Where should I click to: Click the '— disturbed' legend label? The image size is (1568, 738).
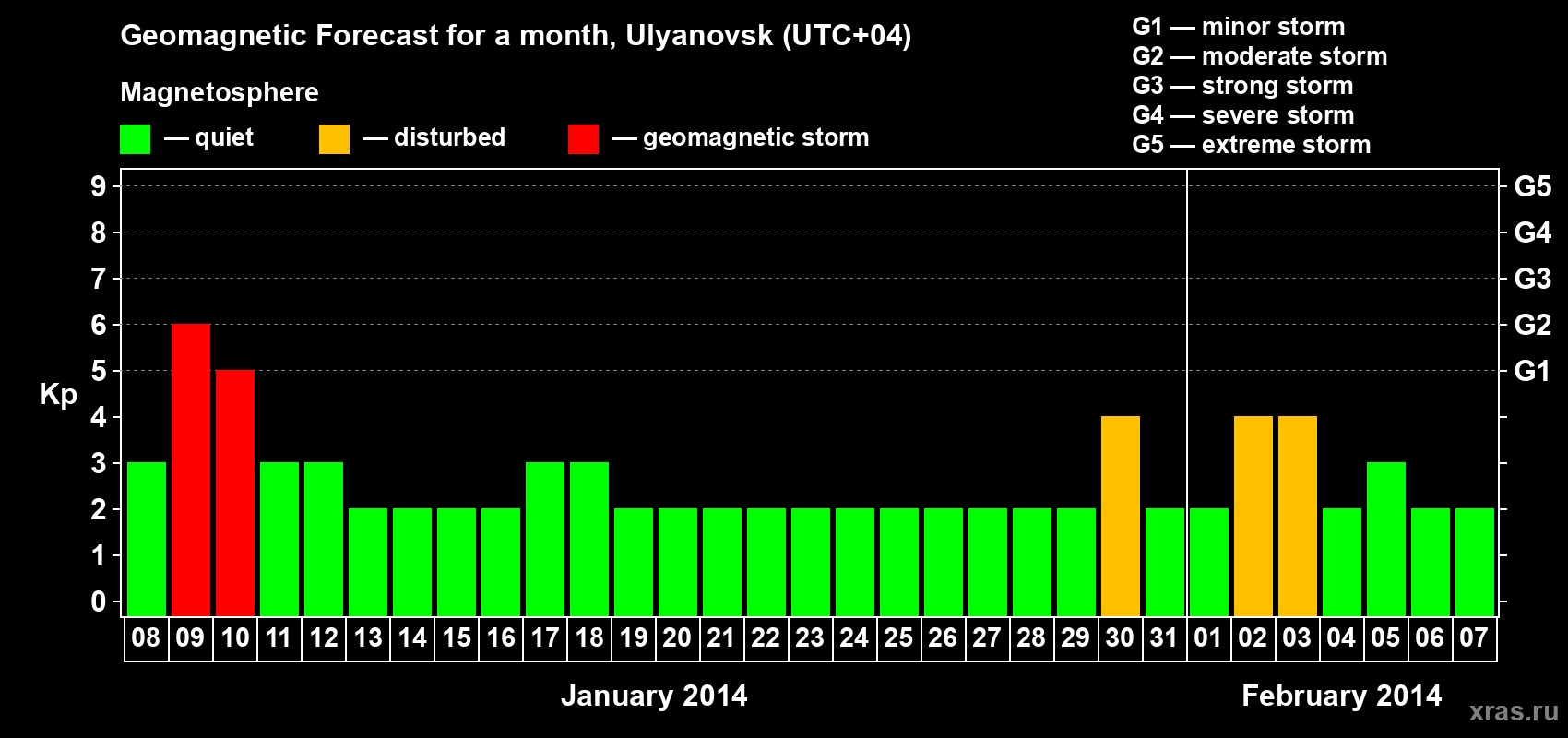434,137
